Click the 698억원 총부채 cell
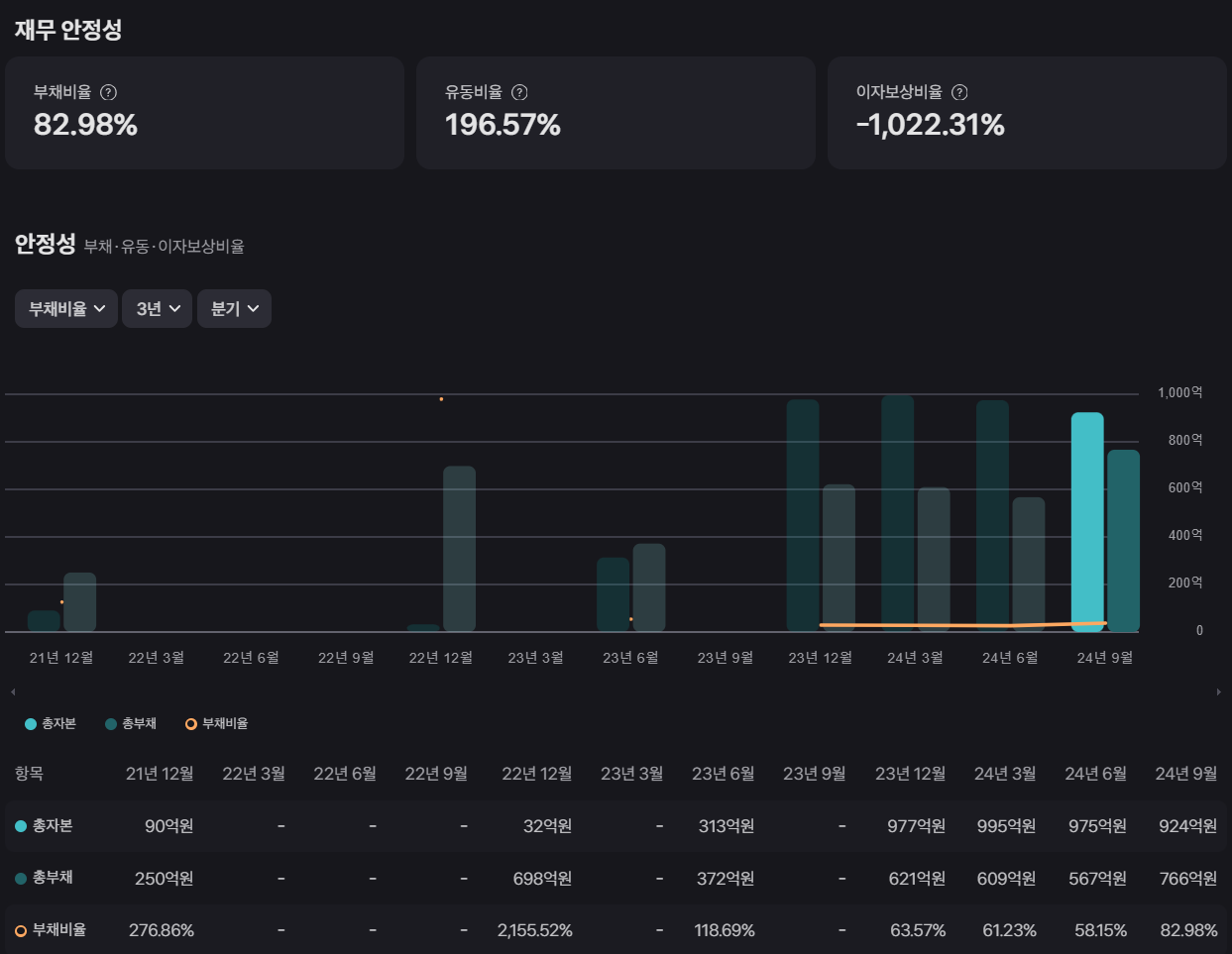 [542, 879]
